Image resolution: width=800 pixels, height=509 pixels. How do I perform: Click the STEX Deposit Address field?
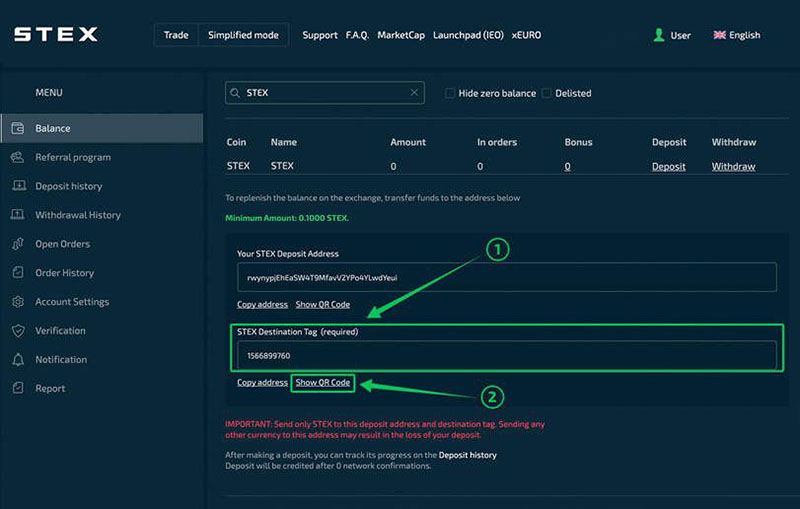coord(507,277)
